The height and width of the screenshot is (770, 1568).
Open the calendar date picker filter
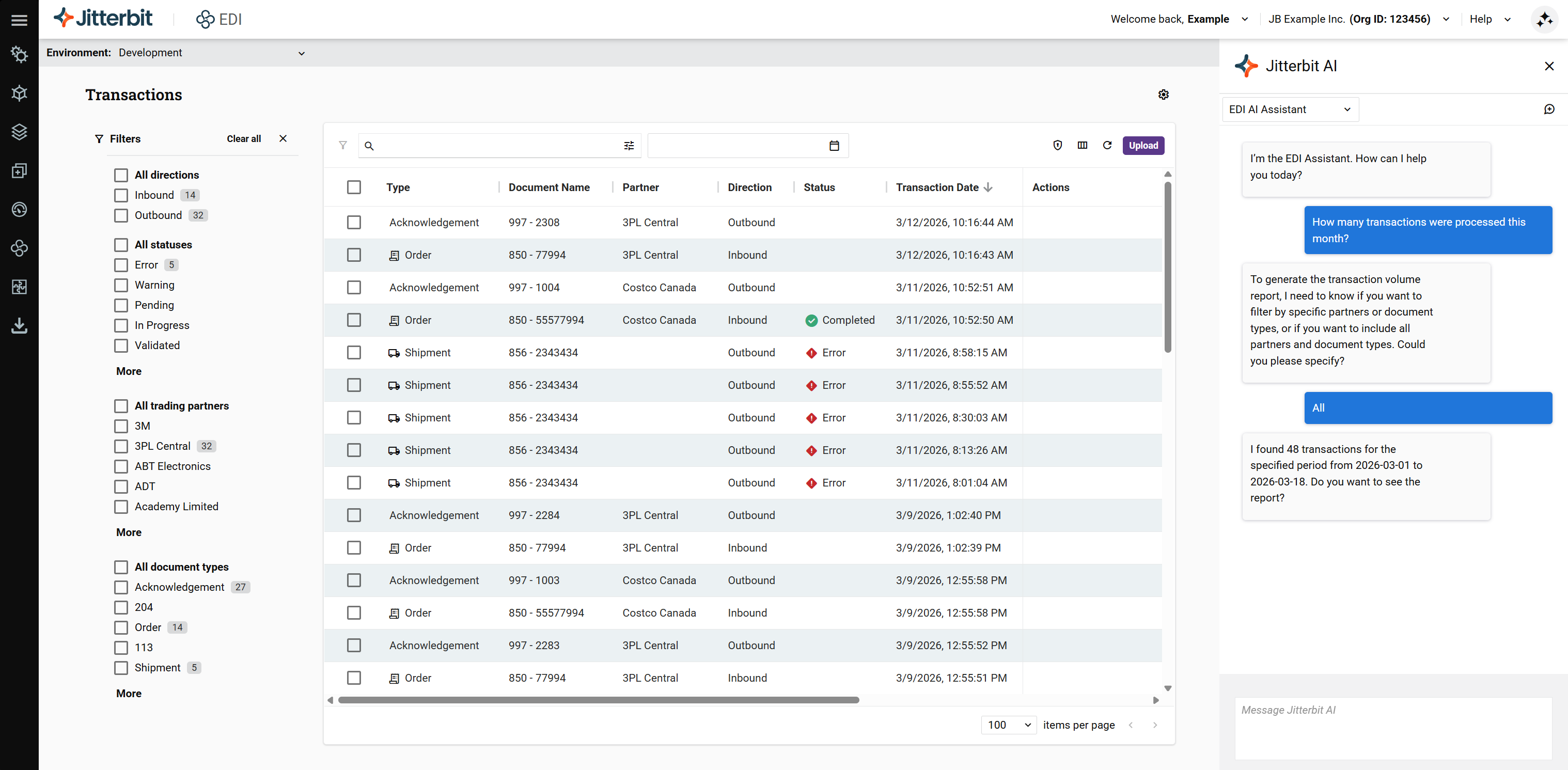point(834,146)
